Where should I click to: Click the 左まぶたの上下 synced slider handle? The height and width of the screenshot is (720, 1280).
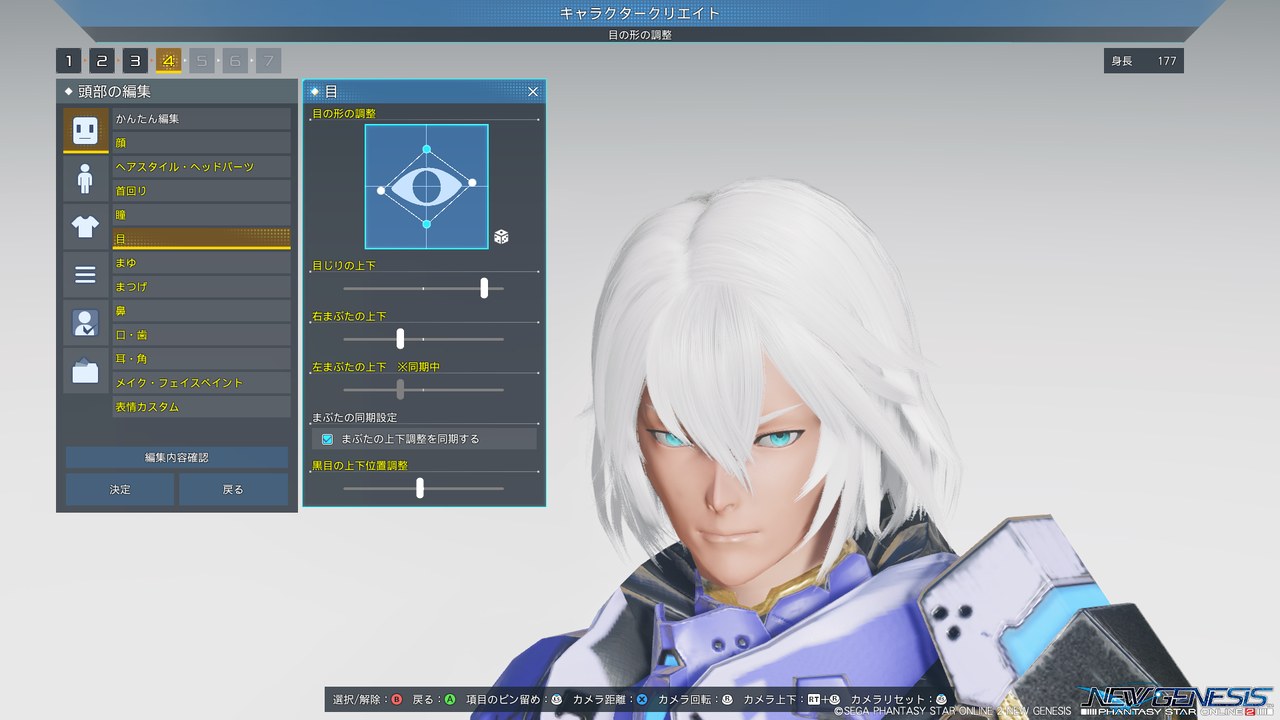pyautogui.click(x=400, y=389)
